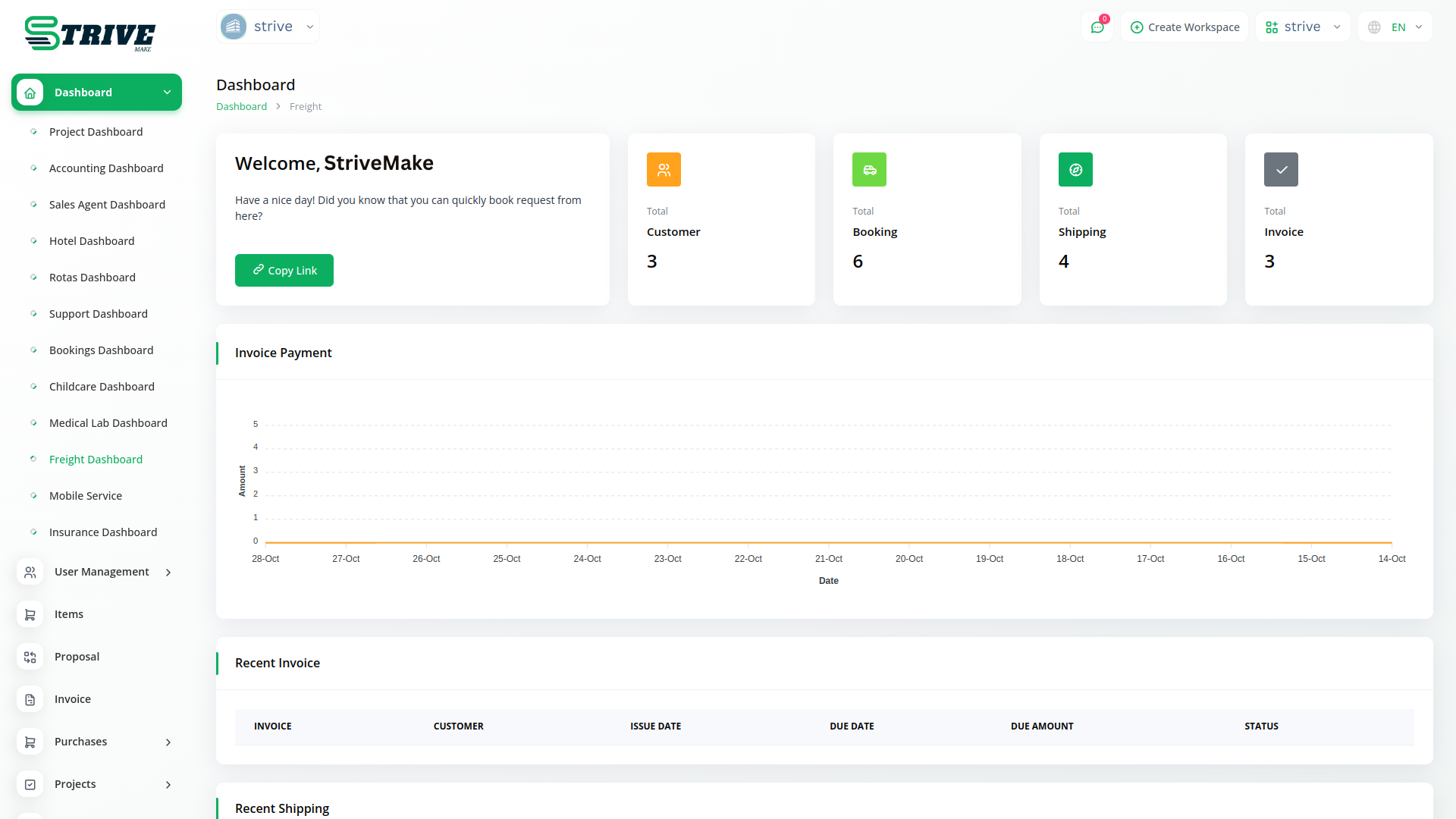The image size is (1456, 819).
Task: Click the orange Total Customer icon
Action: click(x=664, y=170)
